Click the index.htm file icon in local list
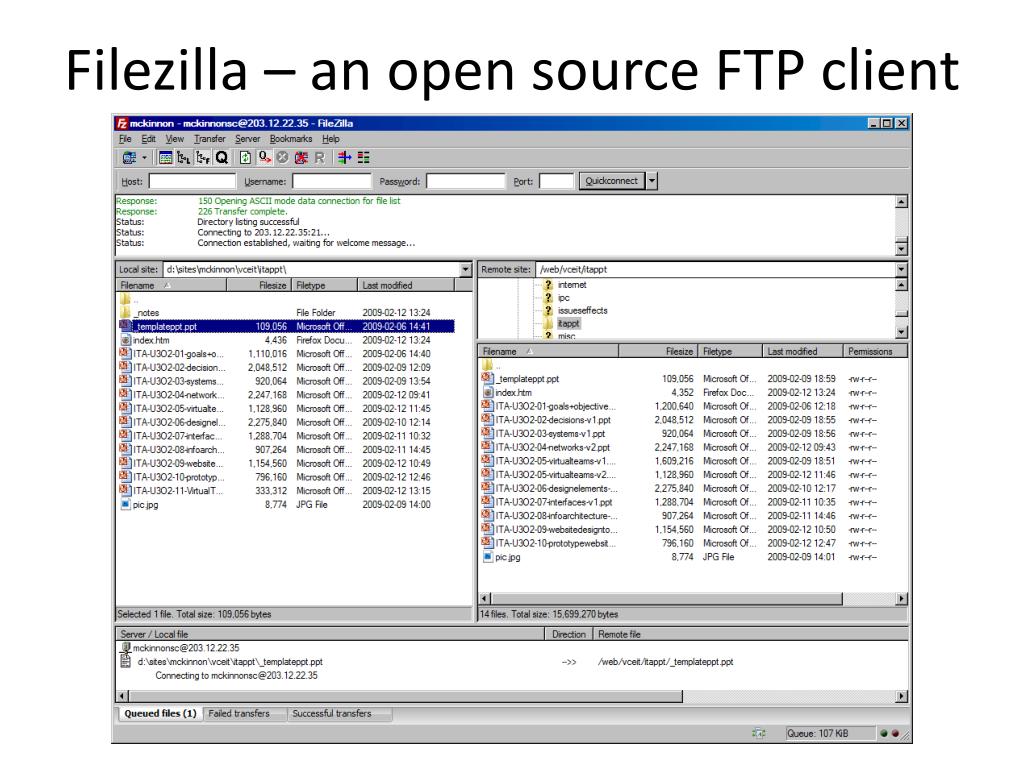This screenshot has width=1024, height=768. click(x=125, y=340)
